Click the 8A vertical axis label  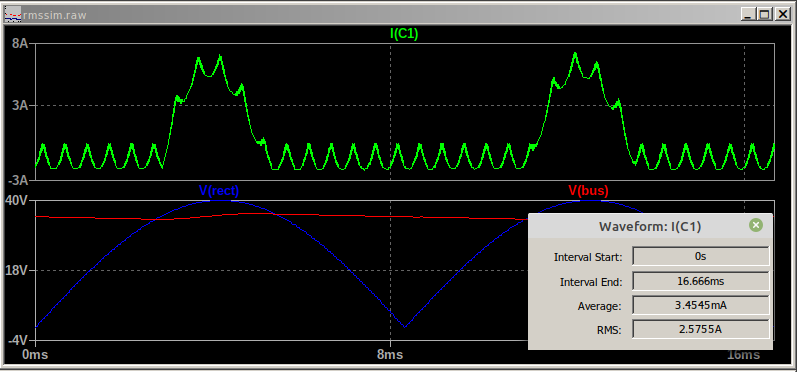(x=20, y=44)
